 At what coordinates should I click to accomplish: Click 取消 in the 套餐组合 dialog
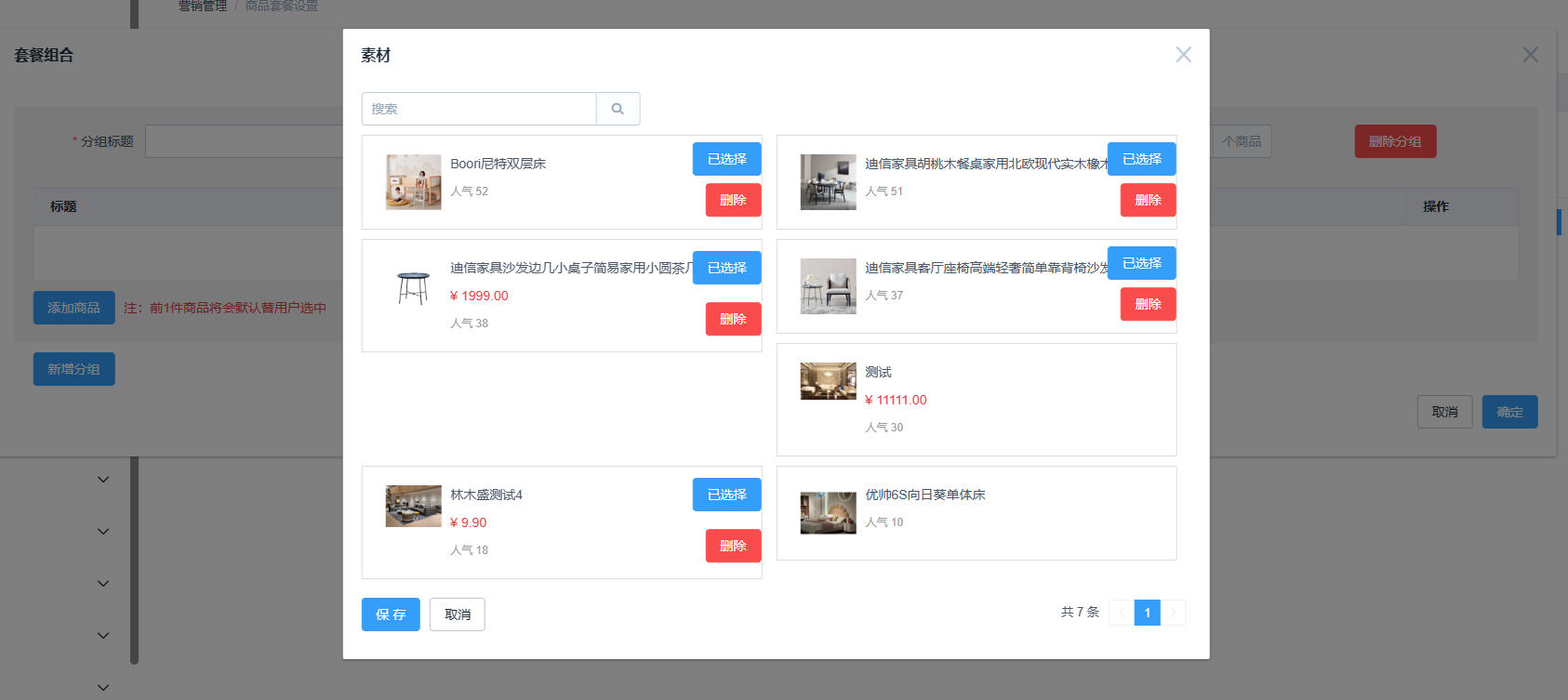pos(1444,412)
